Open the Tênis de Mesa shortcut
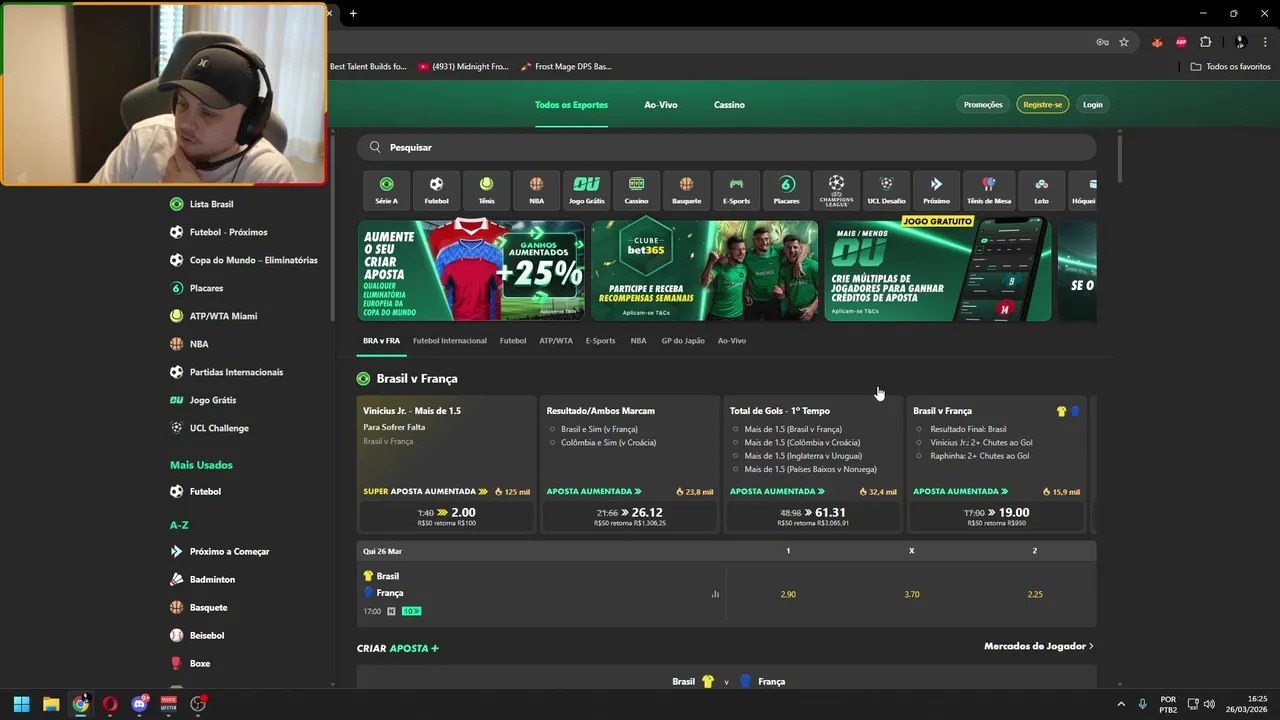 pos(988,190)
